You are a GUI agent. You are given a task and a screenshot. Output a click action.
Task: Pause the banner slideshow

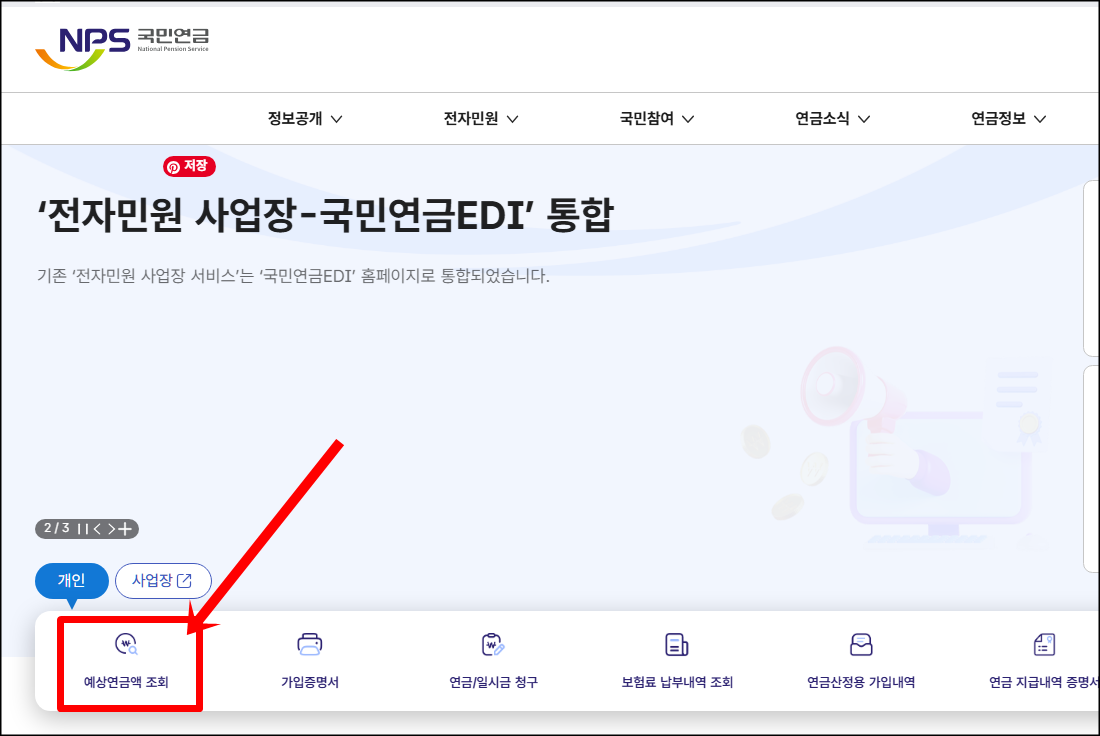(83, 529)
